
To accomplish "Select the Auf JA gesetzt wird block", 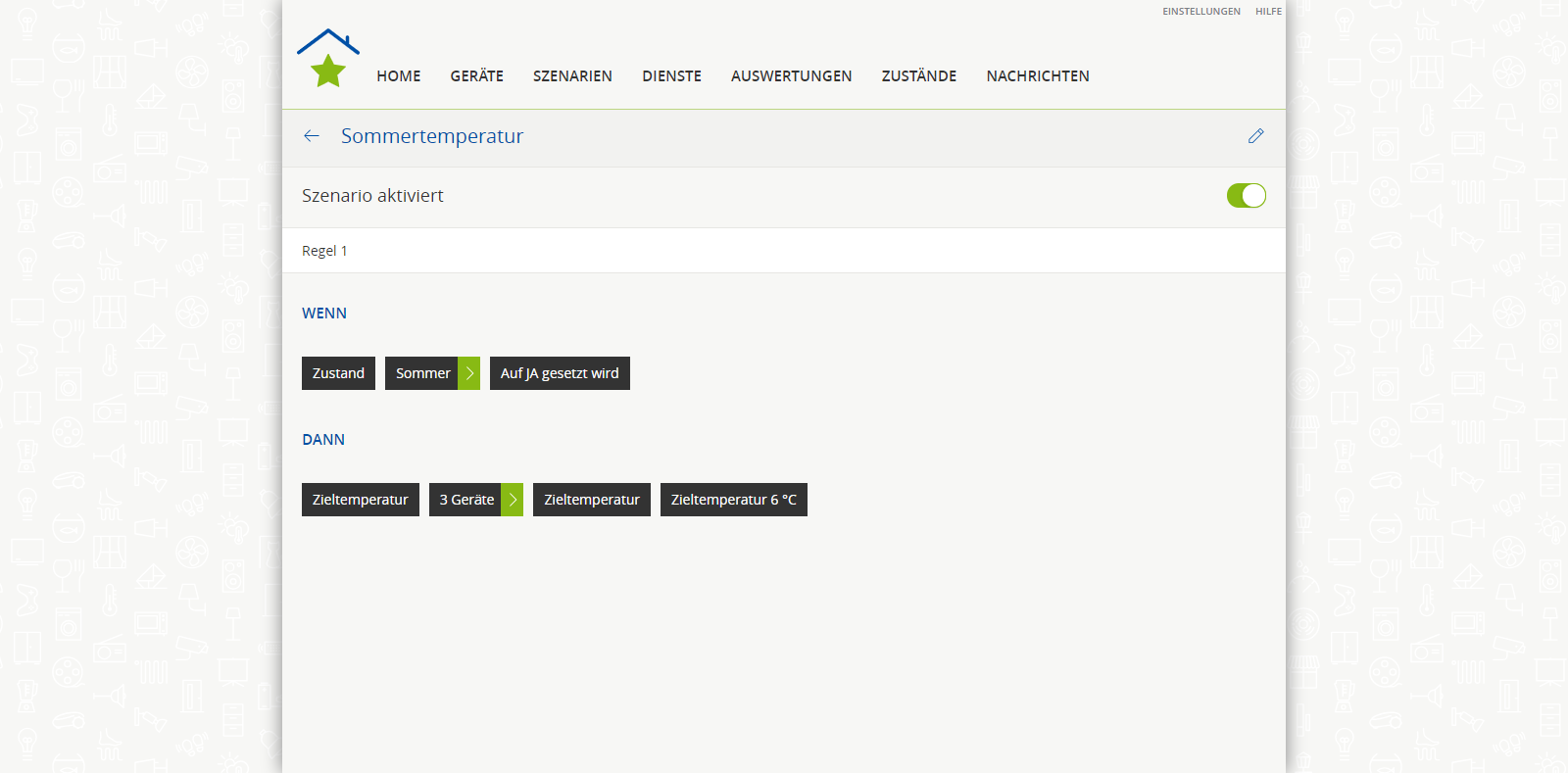I will point(560,373).
